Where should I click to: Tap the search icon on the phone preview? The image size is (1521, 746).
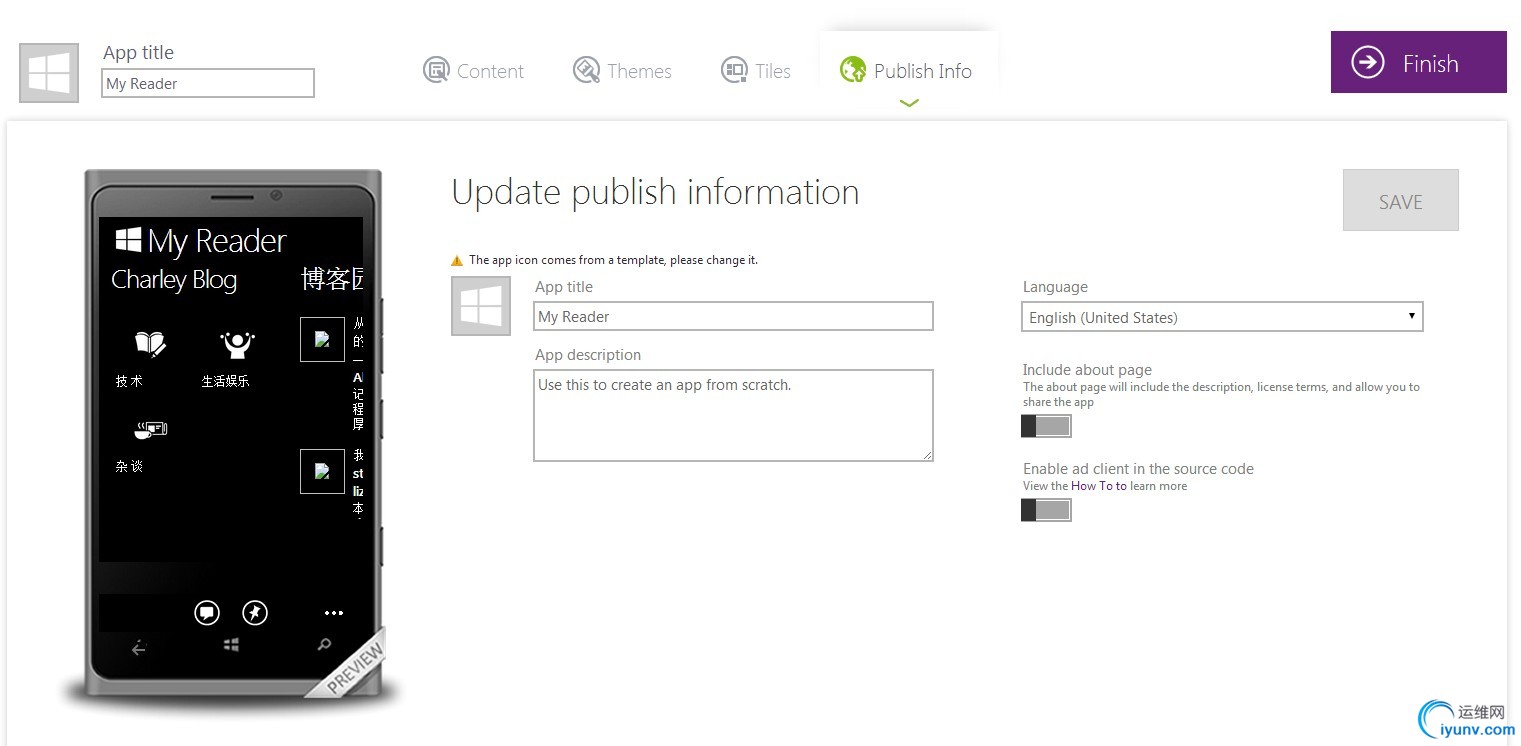324,646
